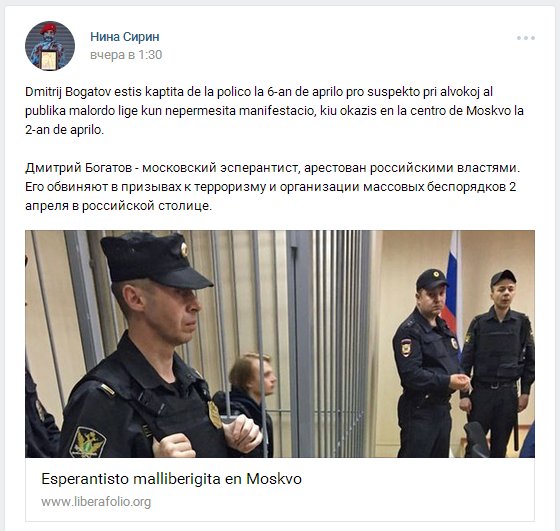
Task: Click the red beret in the profile avatar
Action: coord(49,28)
